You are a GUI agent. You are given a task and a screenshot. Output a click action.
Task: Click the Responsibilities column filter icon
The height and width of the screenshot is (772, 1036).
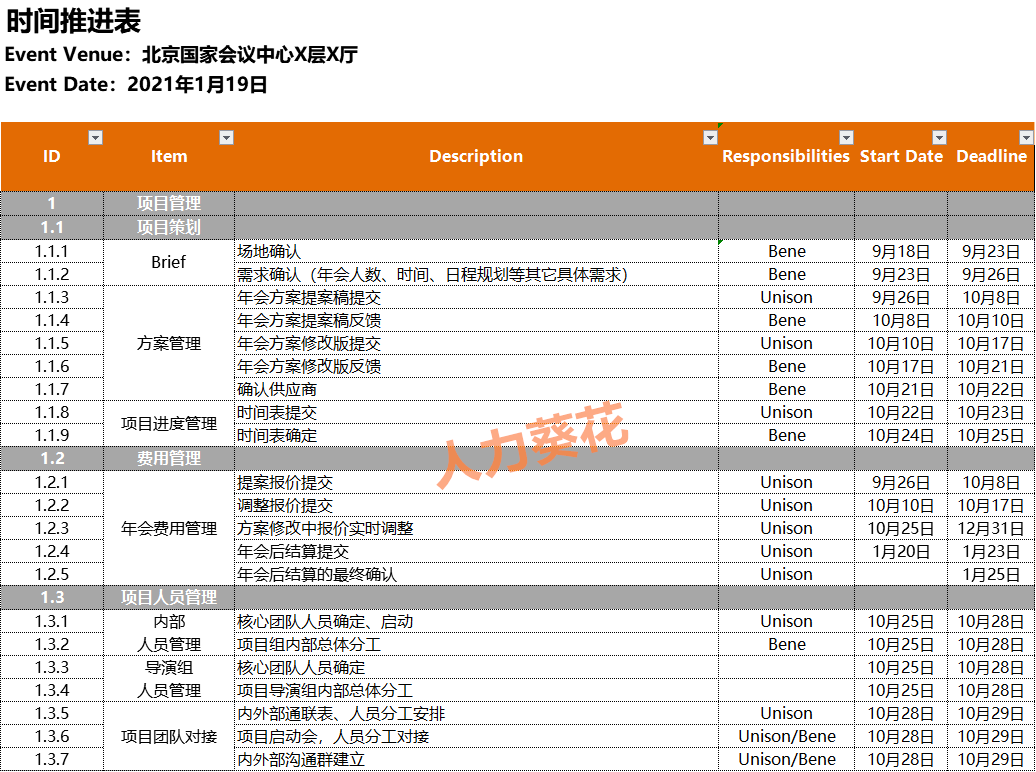point(847,138)
